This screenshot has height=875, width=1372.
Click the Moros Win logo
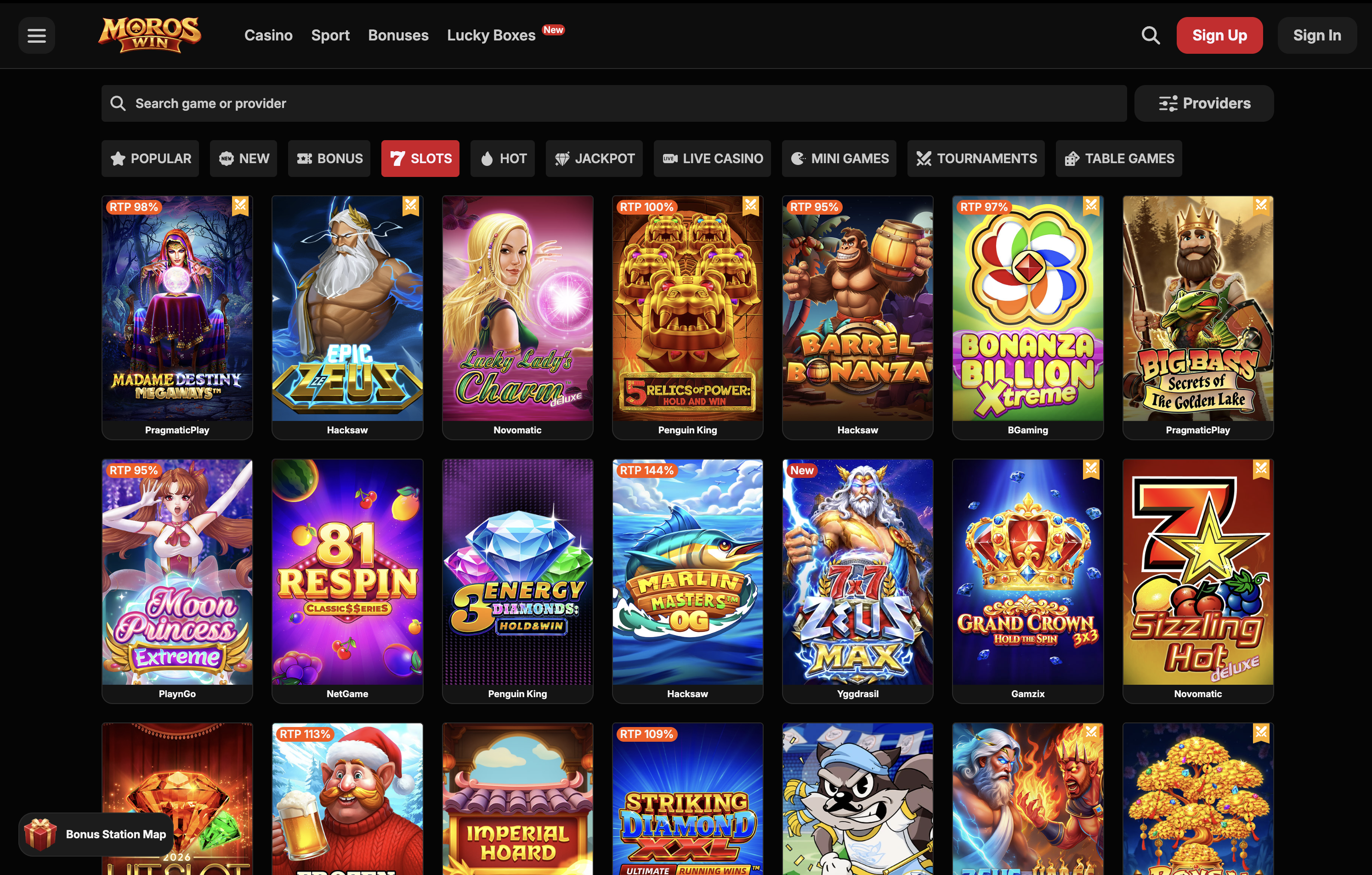click(x=149, y=35)
